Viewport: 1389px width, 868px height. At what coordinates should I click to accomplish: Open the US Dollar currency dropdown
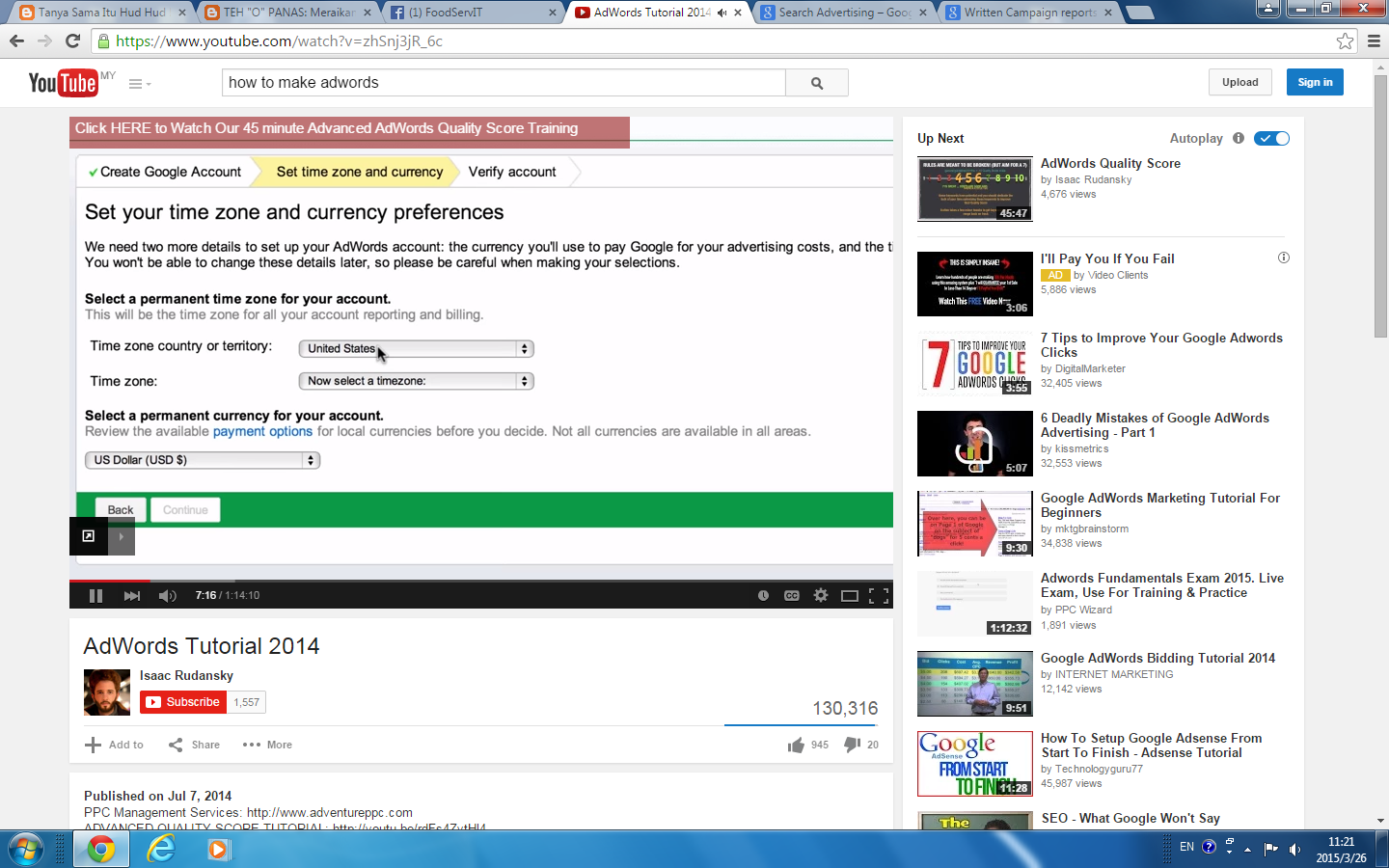pyautogui.click(x=203, y=460)
